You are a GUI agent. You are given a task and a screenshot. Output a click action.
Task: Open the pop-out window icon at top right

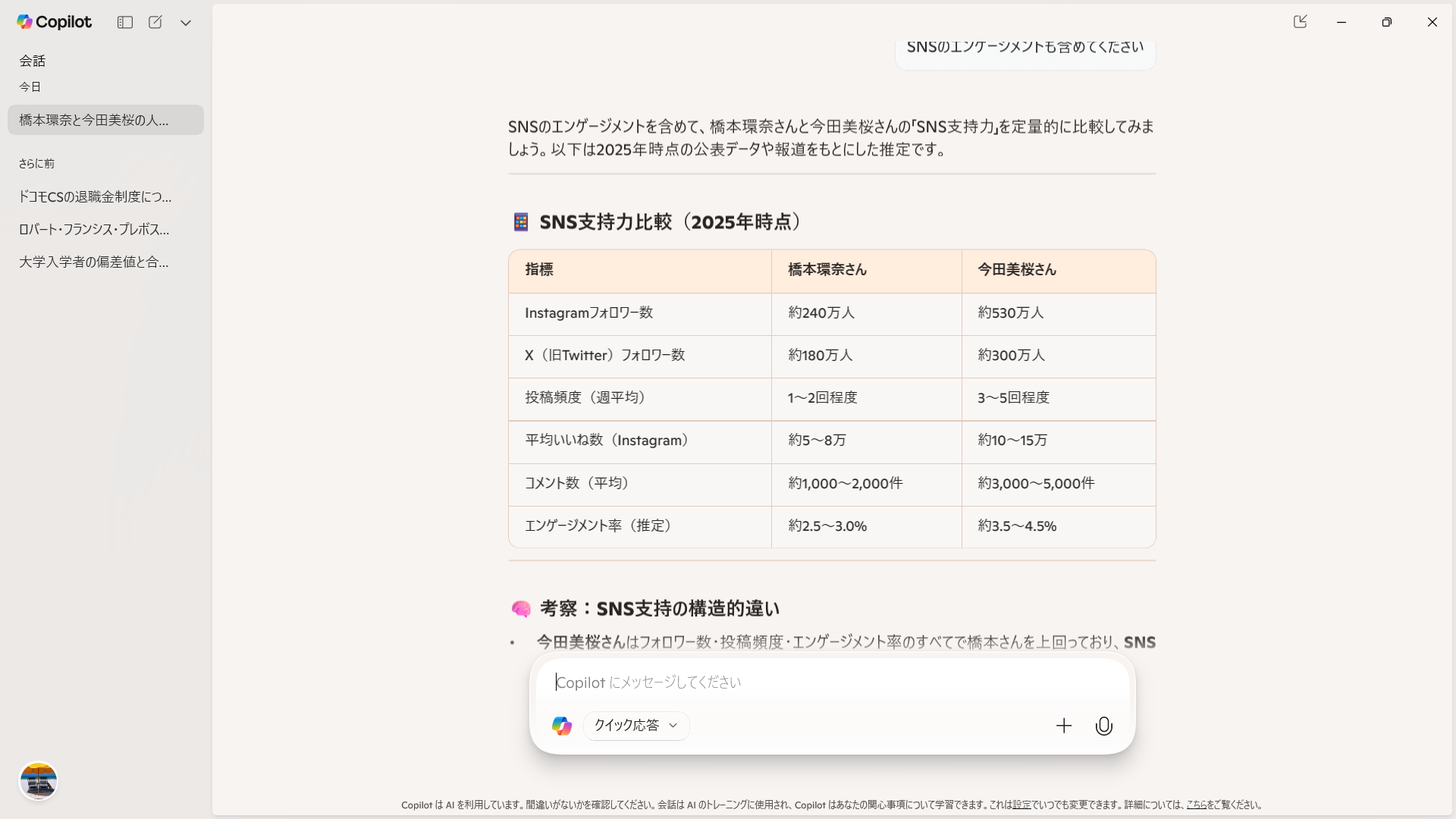click(1301, 22)
